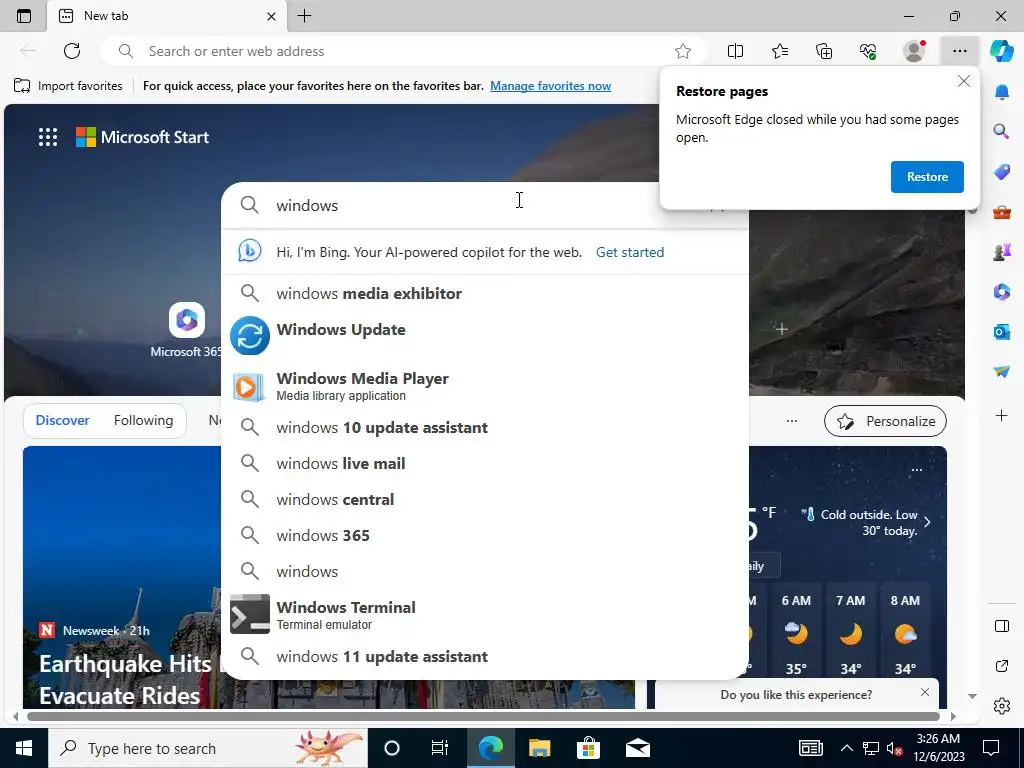The width and height of the screenshot is (1024, 768).
Task: Select suggestion windows central
Action: 485,500
